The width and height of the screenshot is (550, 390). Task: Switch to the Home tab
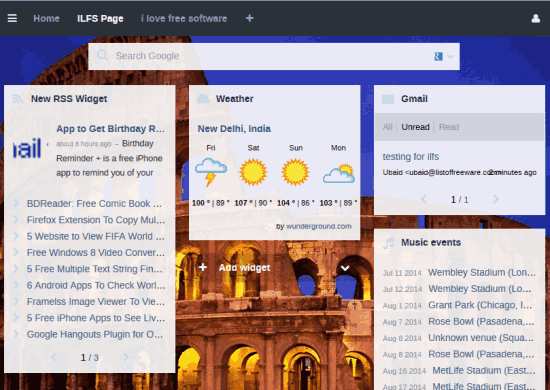click(x=46, y=19)
